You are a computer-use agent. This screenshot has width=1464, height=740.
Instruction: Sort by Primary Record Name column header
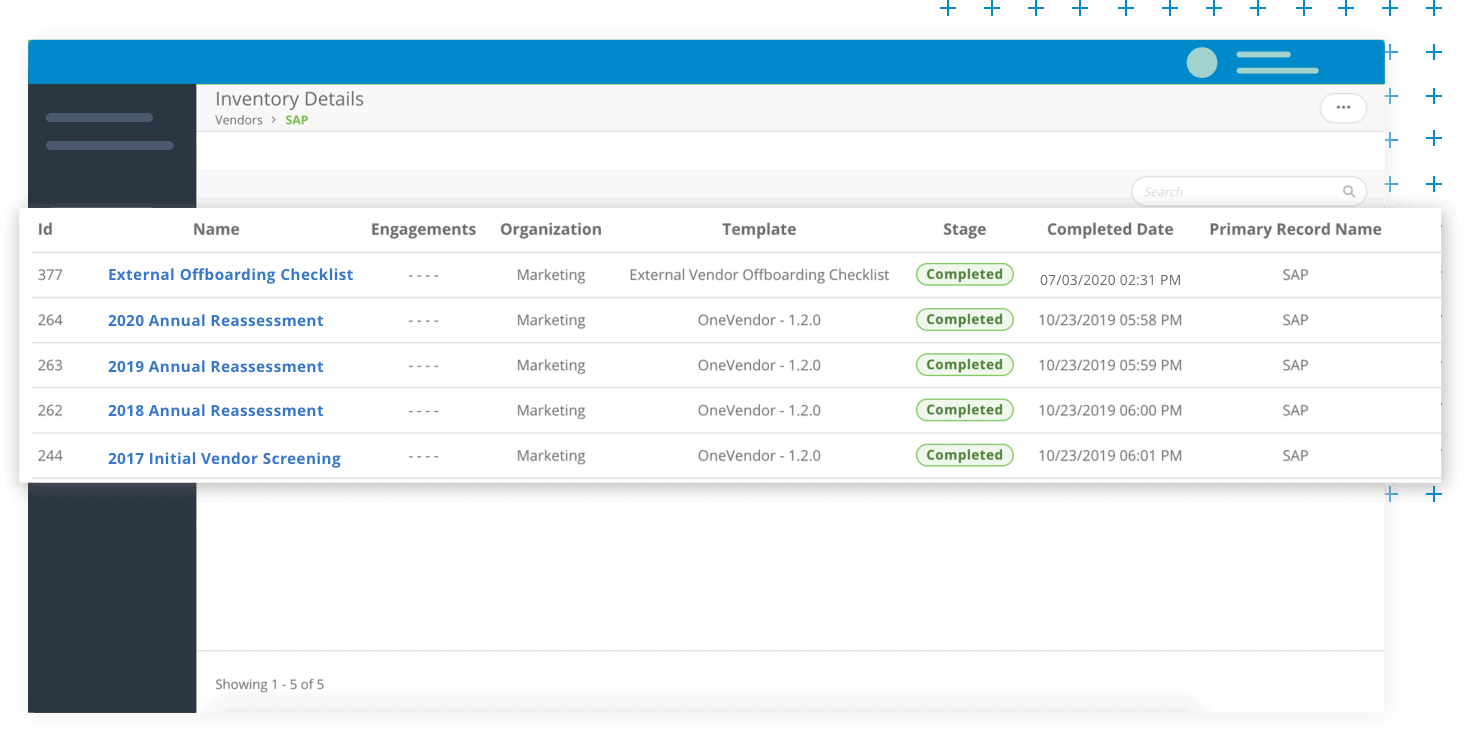point(1295,229)
